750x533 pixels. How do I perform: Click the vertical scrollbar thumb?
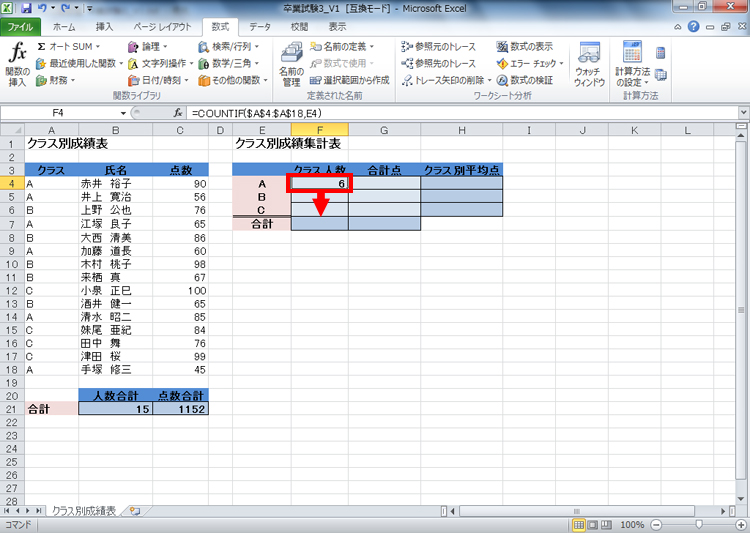point(741,311)
